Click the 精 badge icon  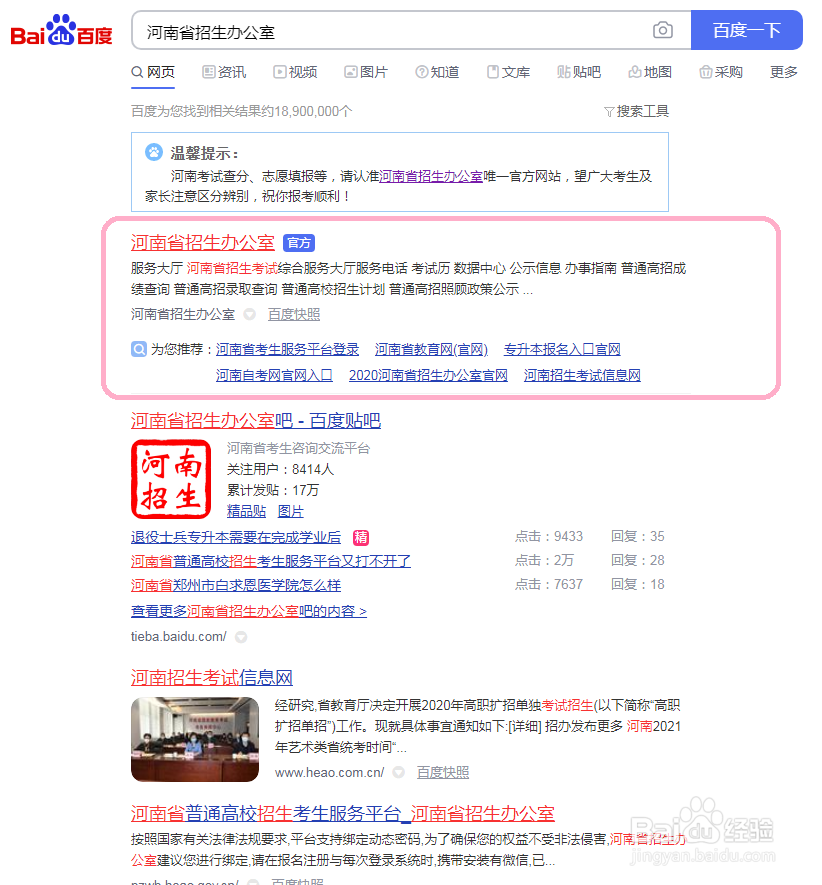click(x=361, y=537)
